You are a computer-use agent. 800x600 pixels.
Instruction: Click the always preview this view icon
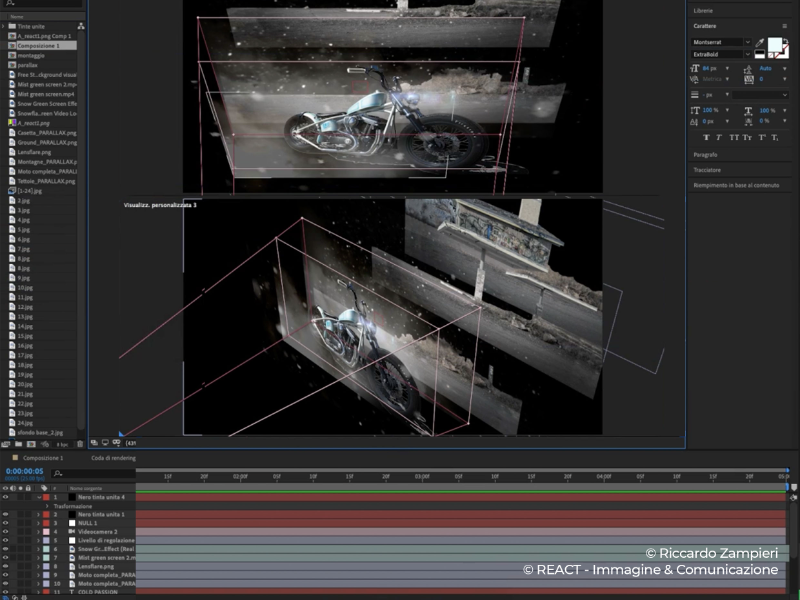point(94,443)
